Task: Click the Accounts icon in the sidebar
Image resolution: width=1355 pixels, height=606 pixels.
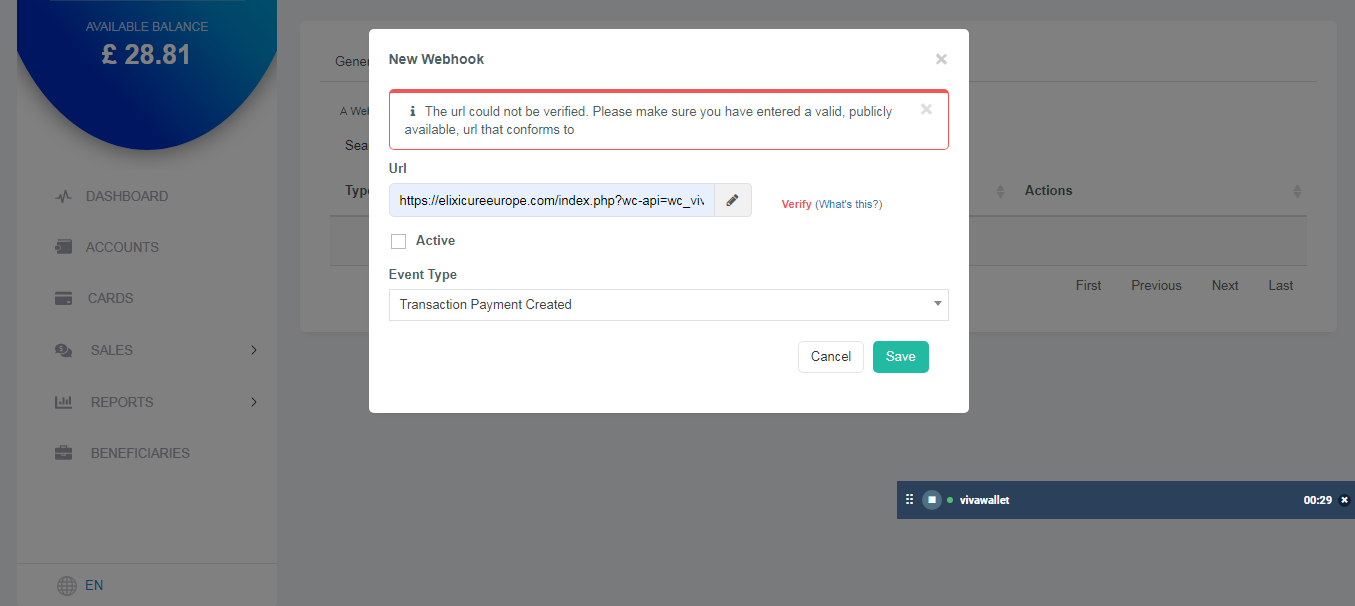Action: pyautogui.click(x=63, y=247)
